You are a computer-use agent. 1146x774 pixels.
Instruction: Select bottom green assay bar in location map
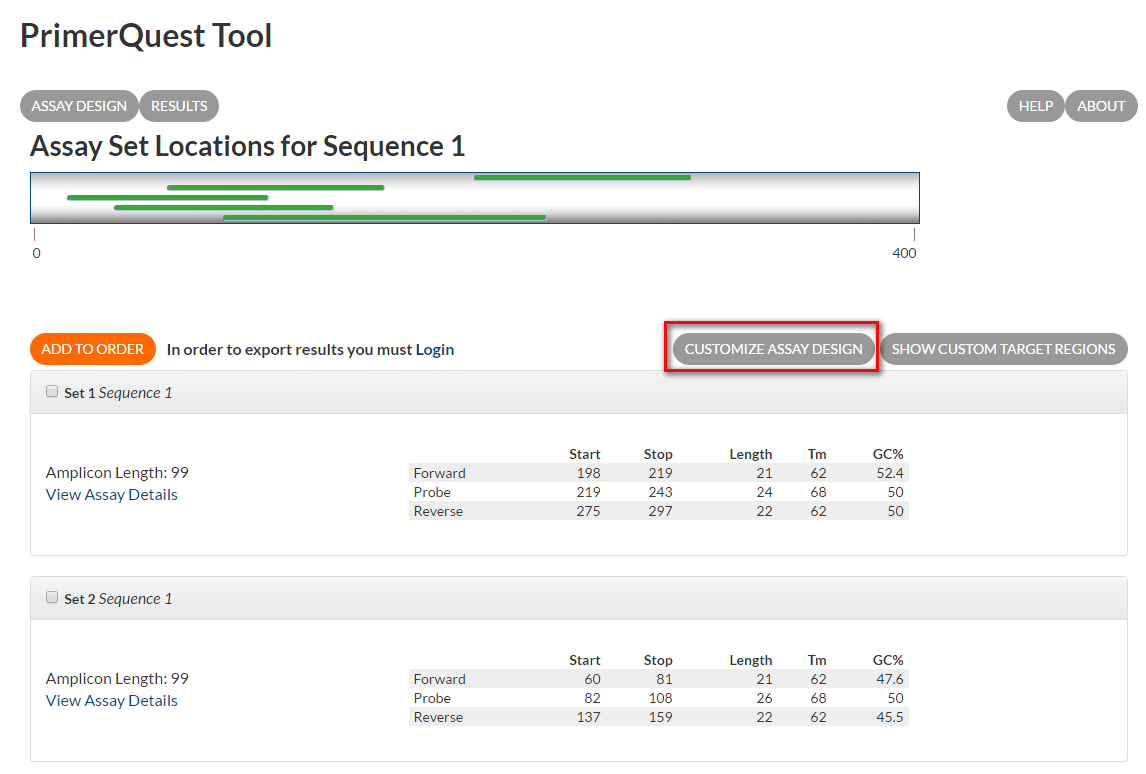pyautogui.click(x=384, y=218)
